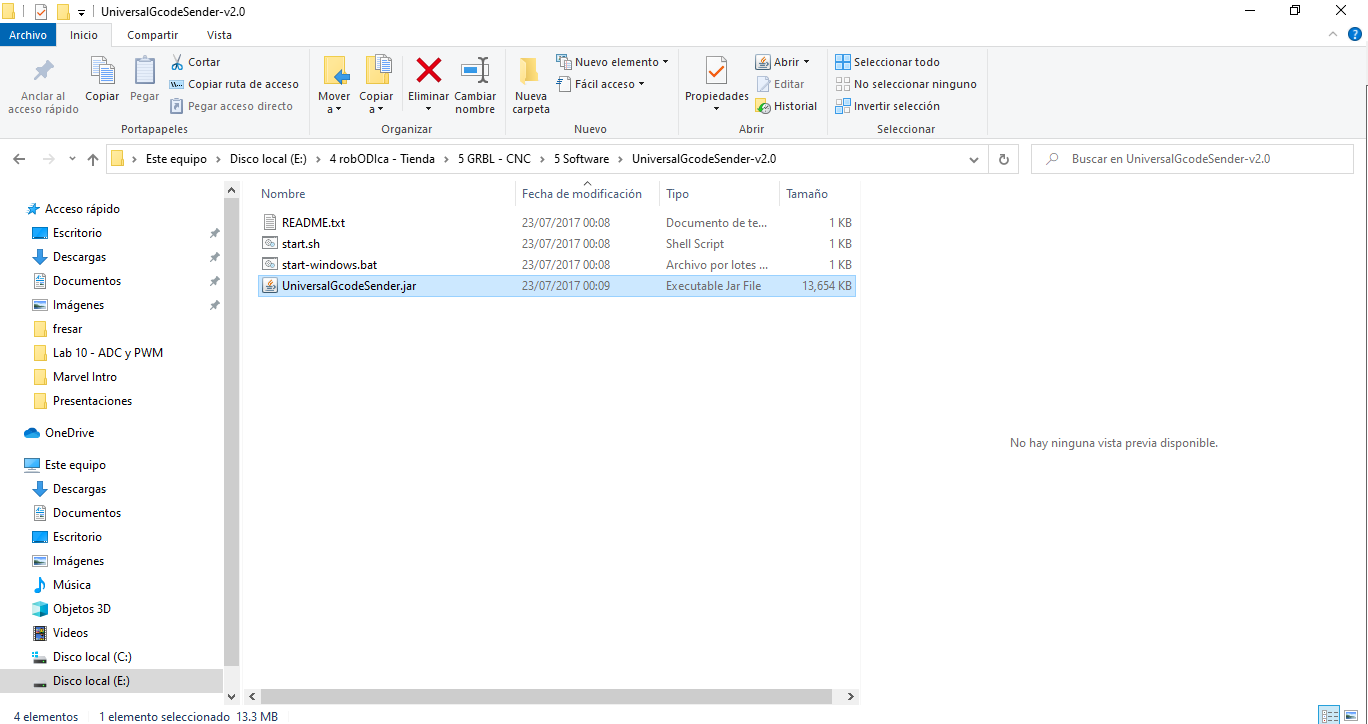This screenshot has width=1368, height=724.
Task: Open the Marvel Intro folder
Action: (85, 377)
